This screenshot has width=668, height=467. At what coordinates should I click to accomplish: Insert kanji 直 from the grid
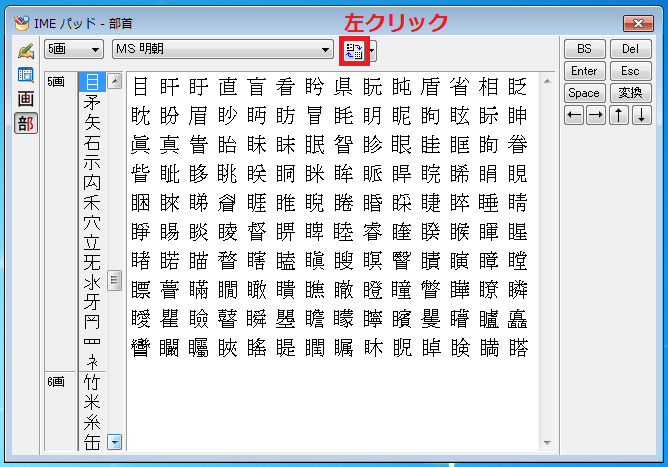tap(227, 87)
